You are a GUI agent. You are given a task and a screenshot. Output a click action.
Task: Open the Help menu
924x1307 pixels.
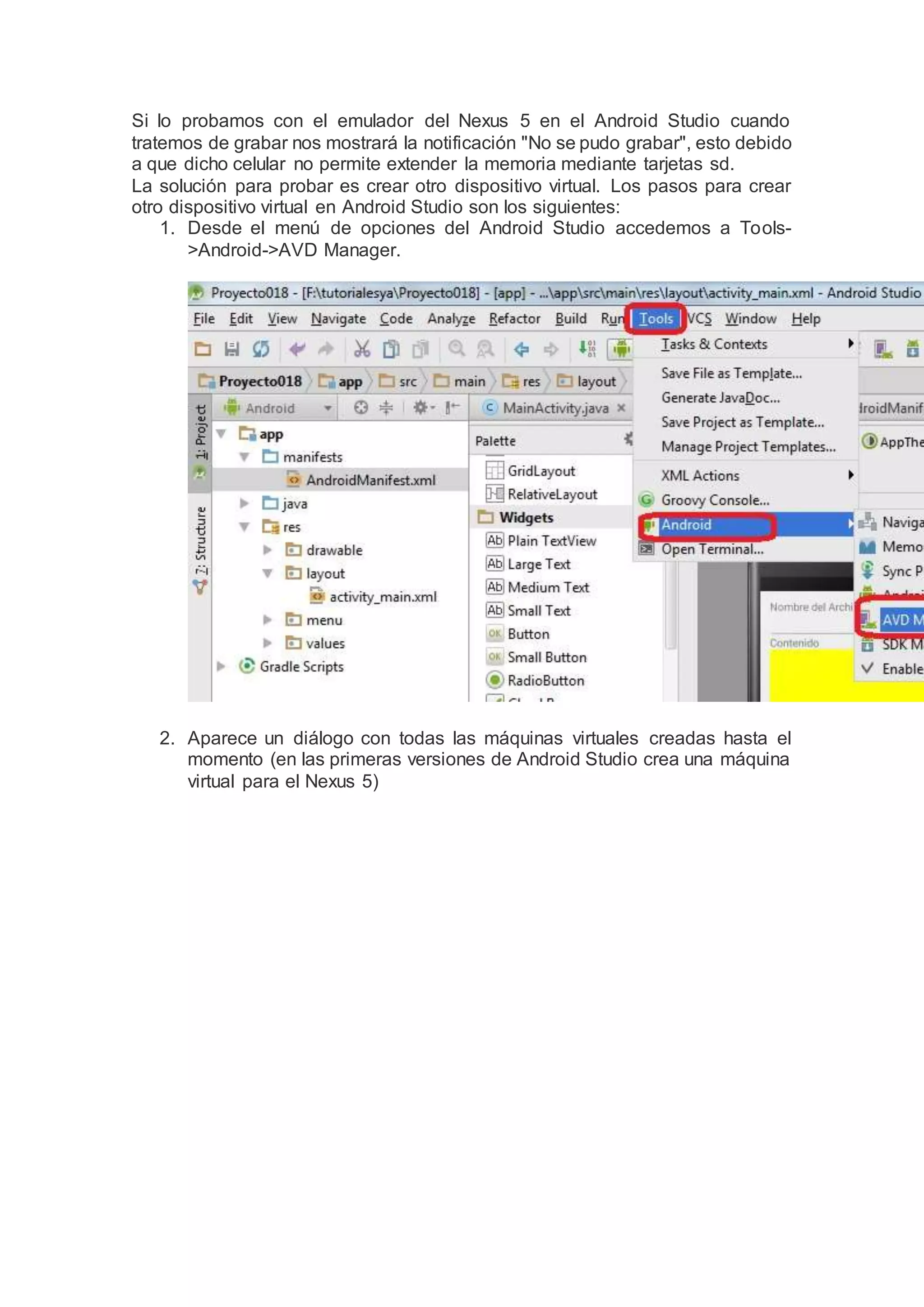pos(806,318)
